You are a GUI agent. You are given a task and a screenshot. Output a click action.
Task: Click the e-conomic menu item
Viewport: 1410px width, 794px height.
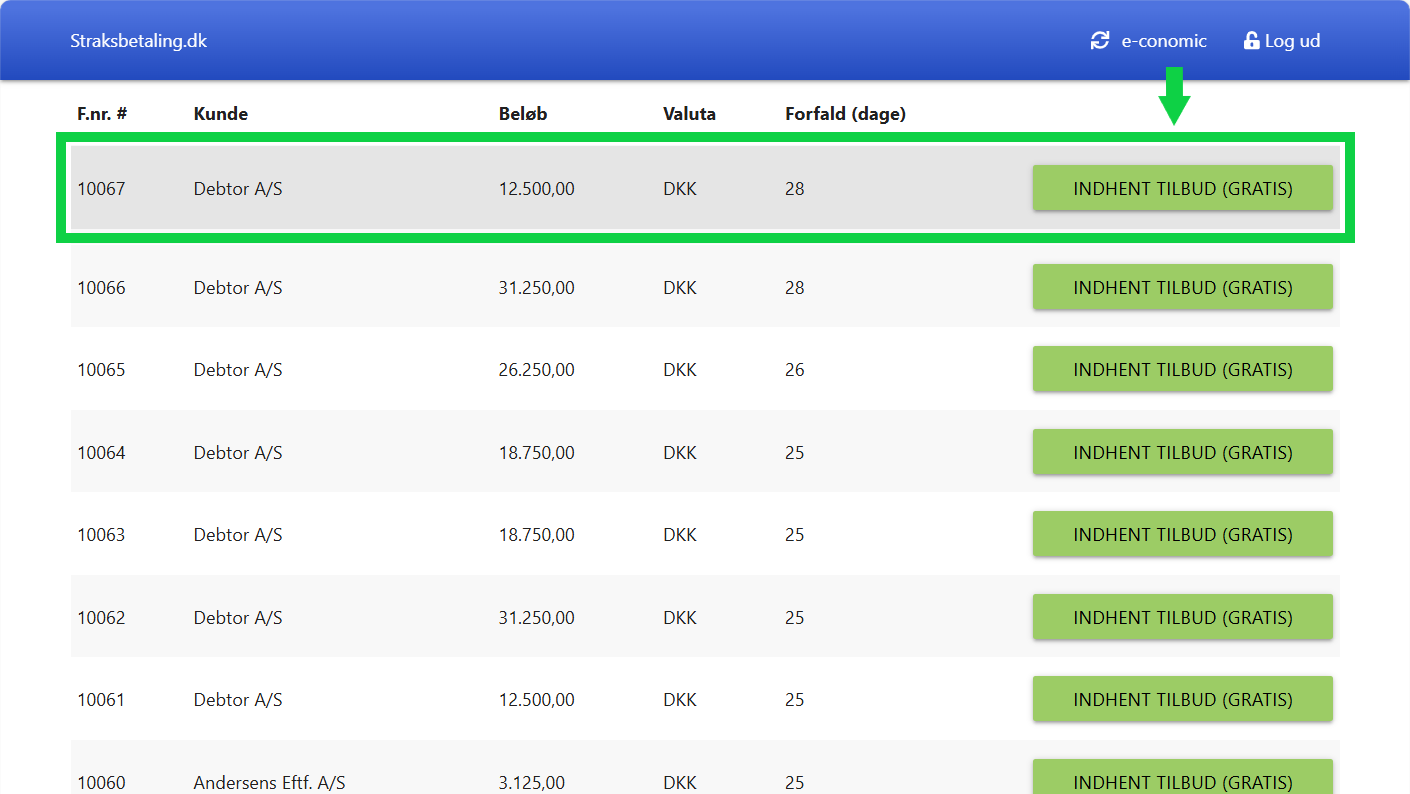1163,41
